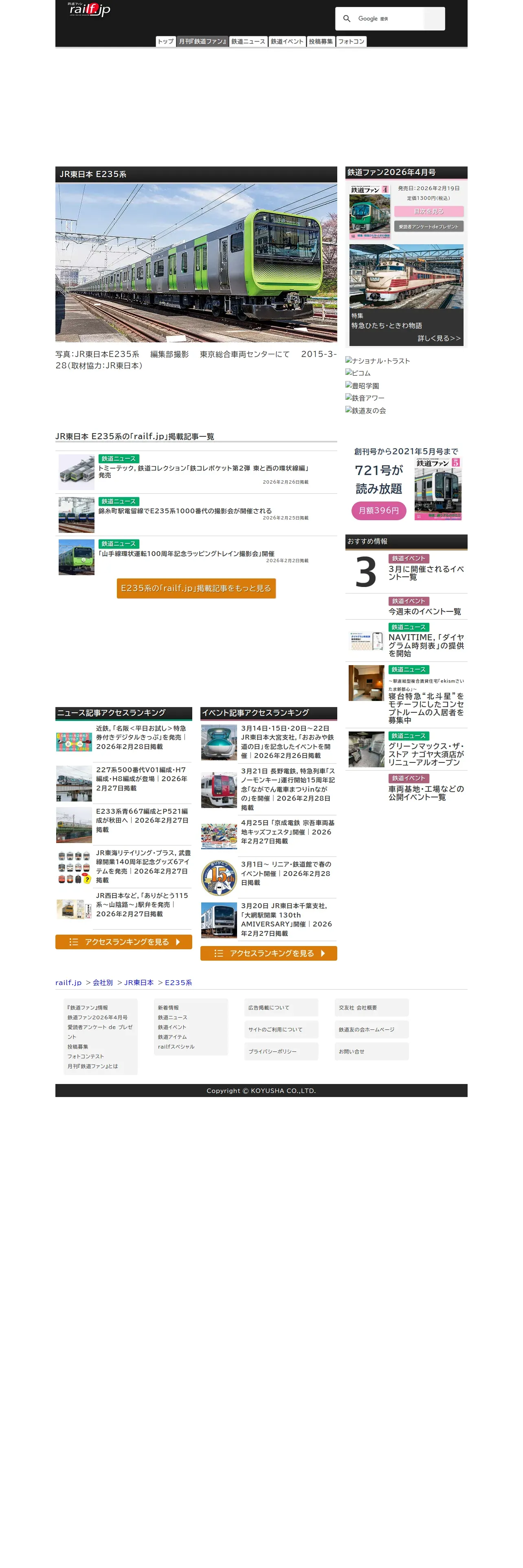The height and width of the screenshot is (1568, 523).
Task: Open the ピコム link
Action: (358, 373)
